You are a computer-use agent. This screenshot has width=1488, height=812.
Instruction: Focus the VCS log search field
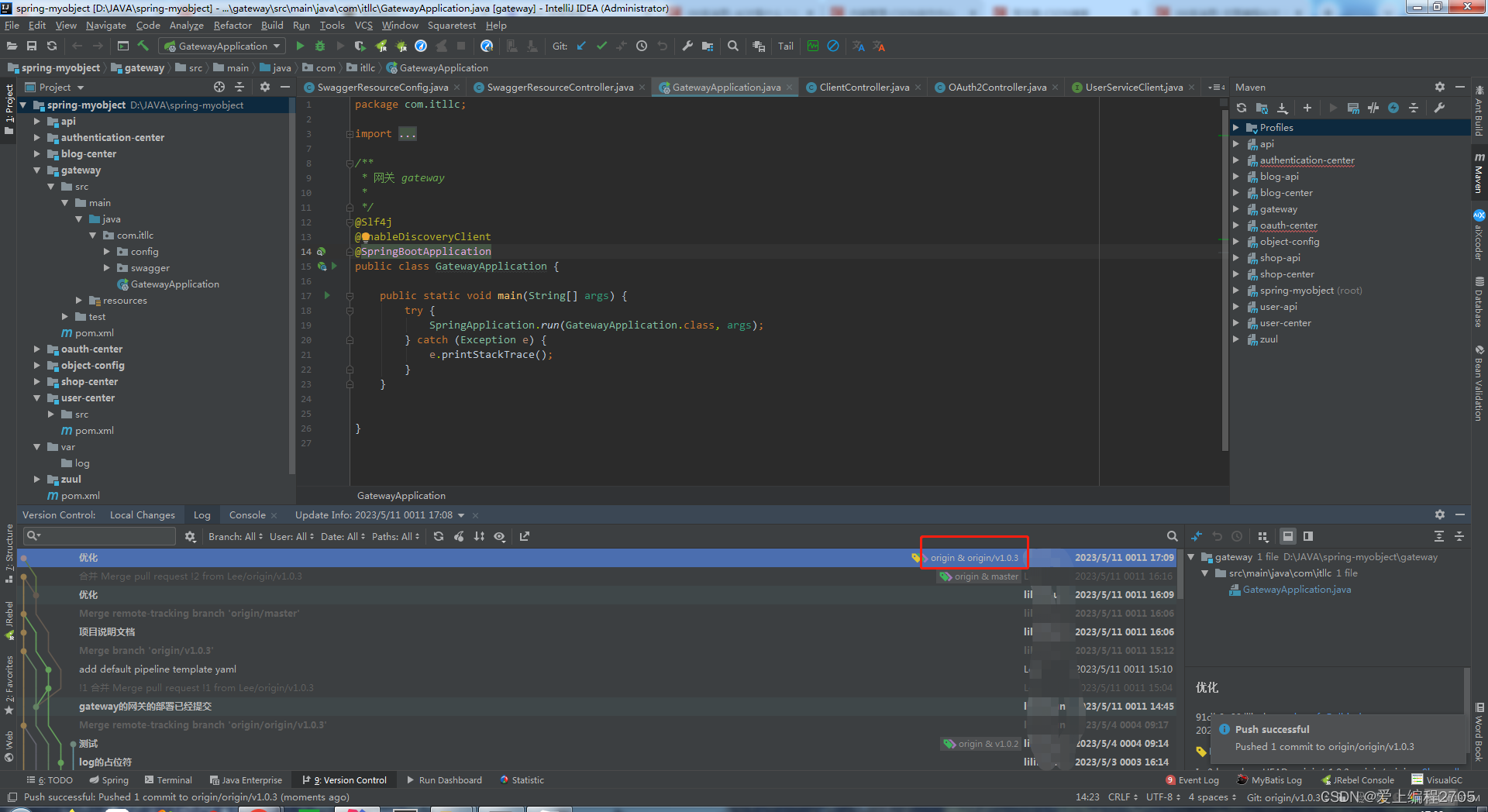click(99, 536)
